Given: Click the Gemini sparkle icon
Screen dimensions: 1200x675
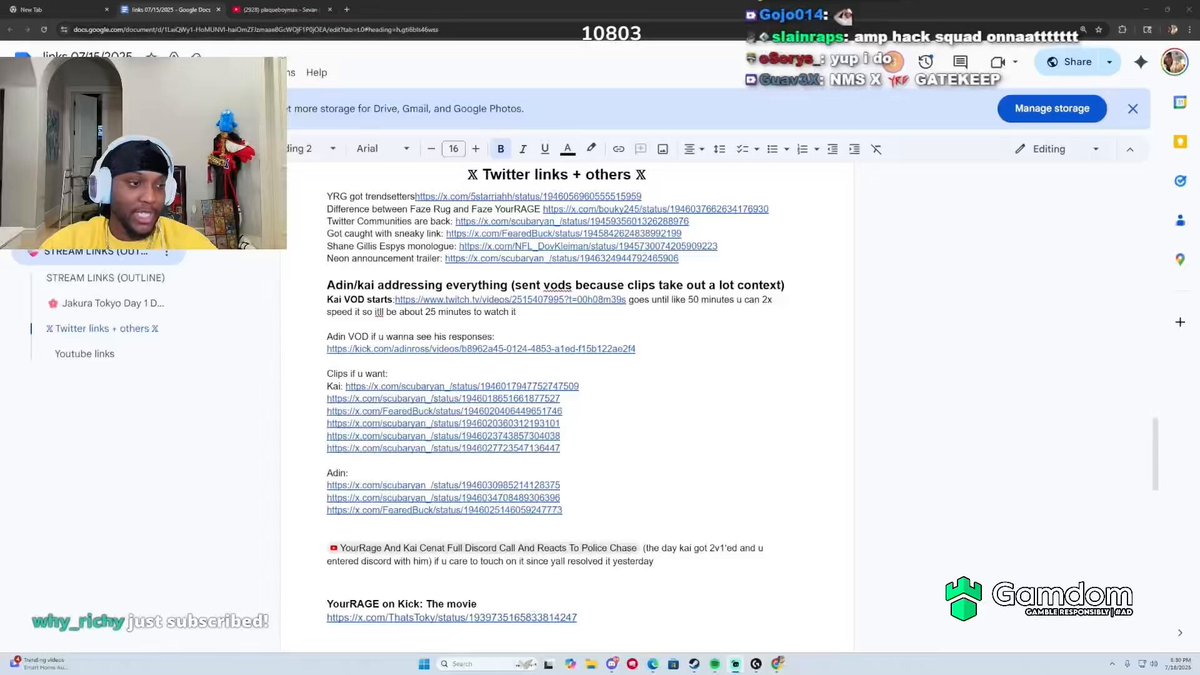Looking at the screenshot, I should (x=1141, y=62).
